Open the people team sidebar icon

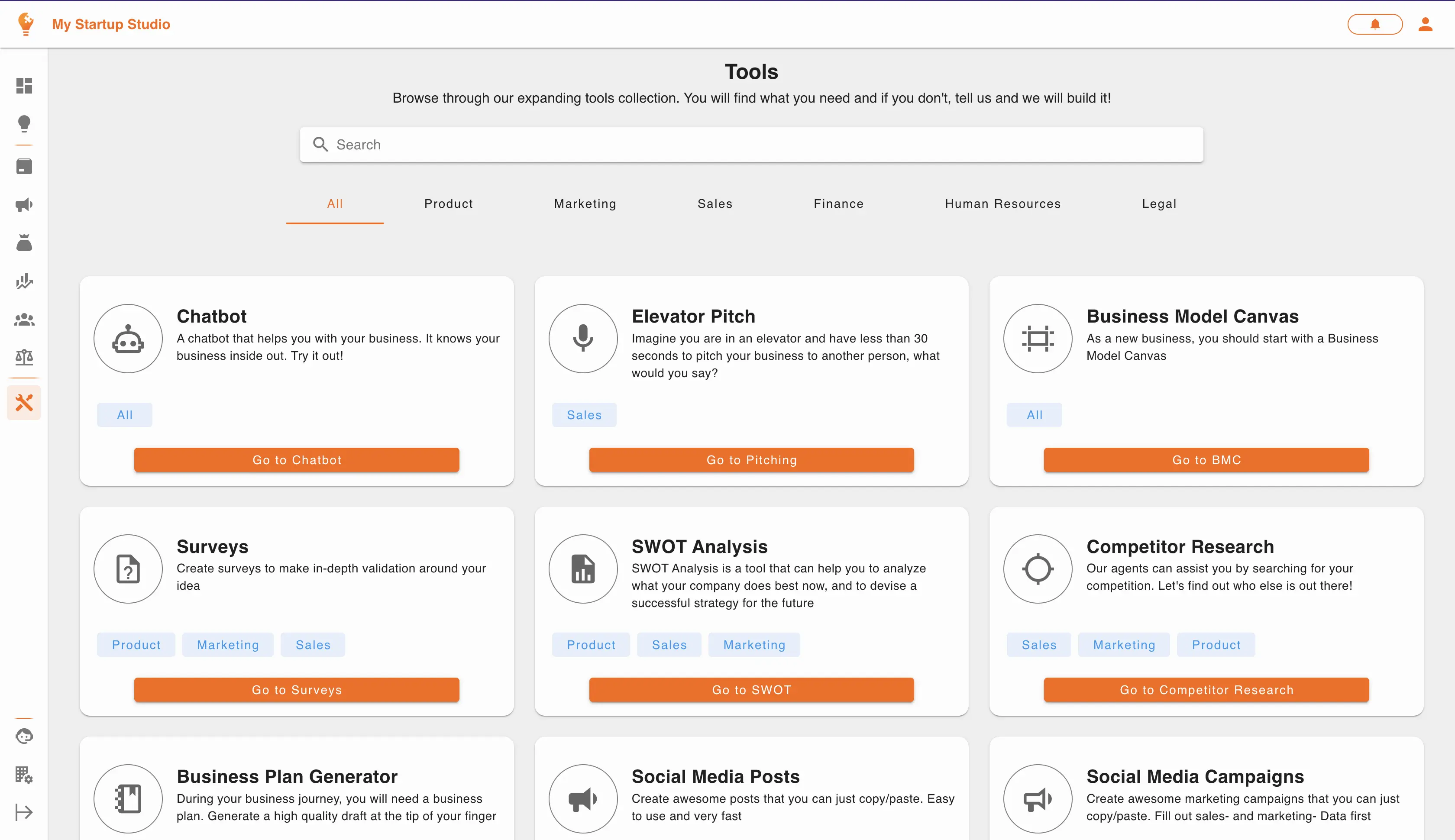tap(24, 319)
